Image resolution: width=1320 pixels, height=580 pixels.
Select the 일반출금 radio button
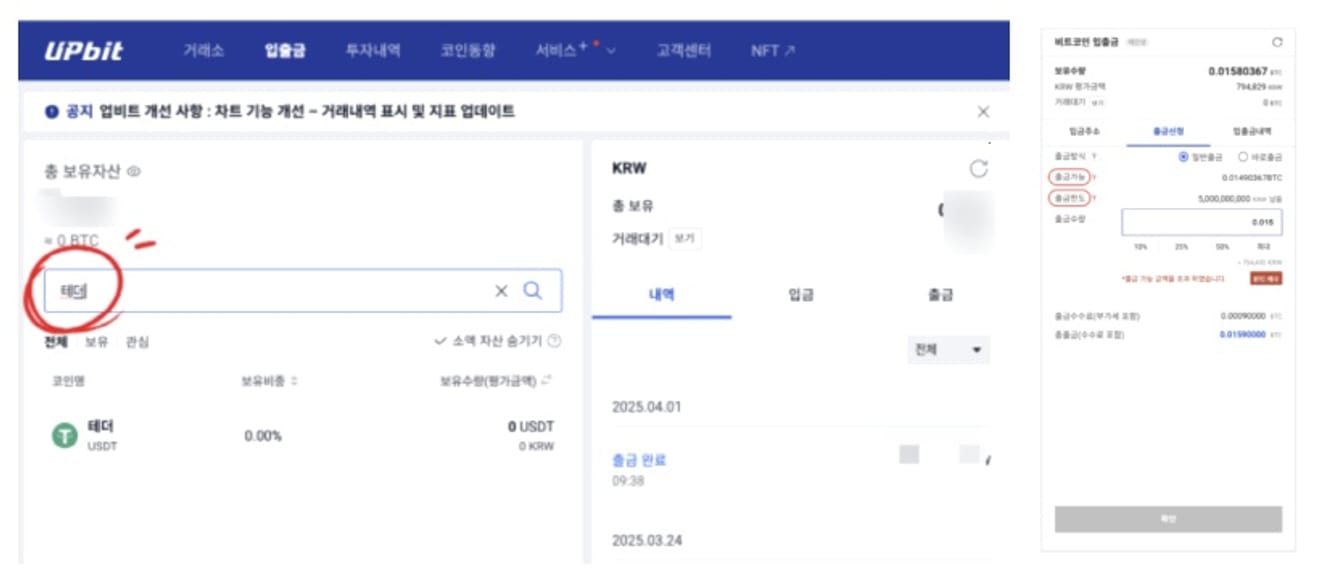1183,156
